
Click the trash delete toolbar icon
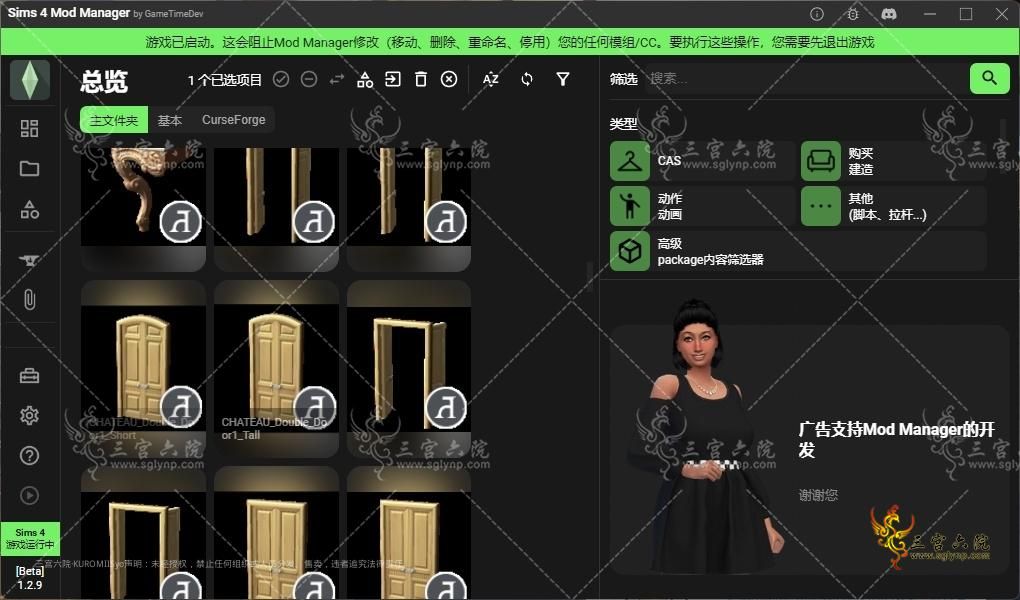[421, 79]
